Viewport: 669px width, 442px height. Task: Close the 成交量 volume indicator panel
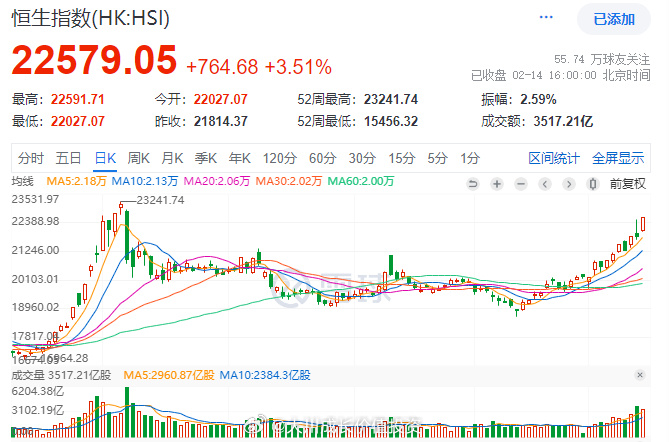click(x=640, y=375)
